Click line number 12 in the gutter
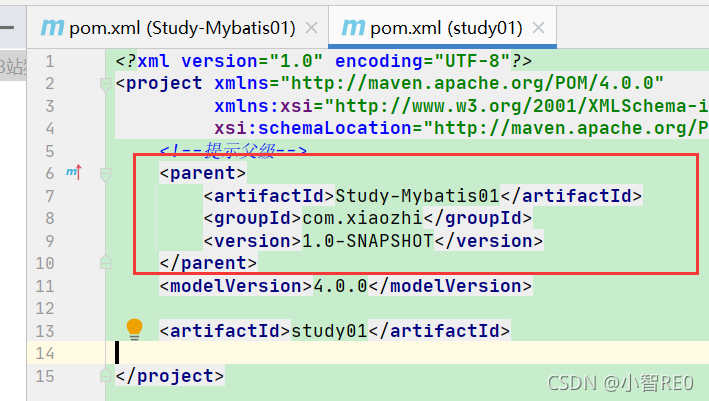 point(45,309)
